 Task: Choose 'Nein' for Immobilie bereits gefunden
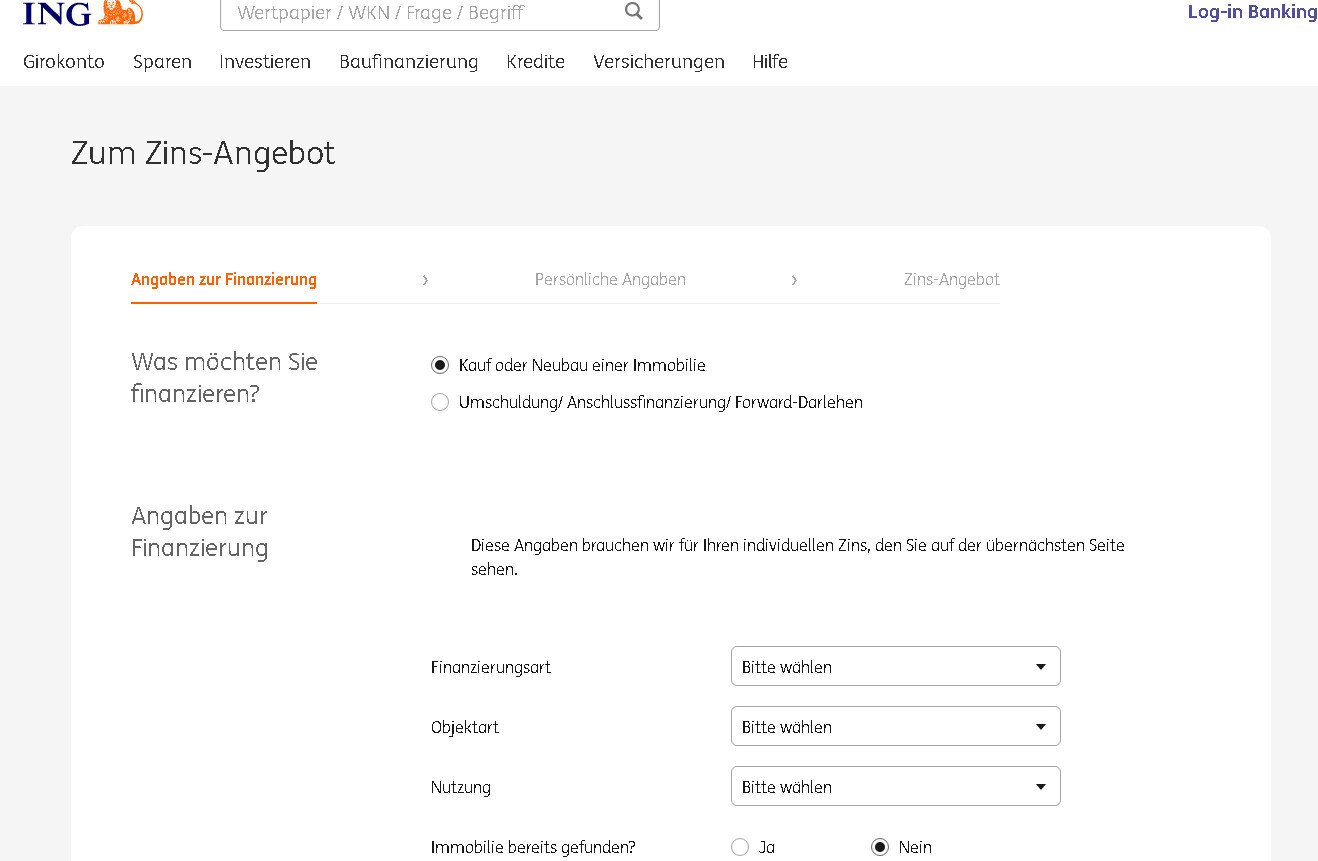coord(880,847)
